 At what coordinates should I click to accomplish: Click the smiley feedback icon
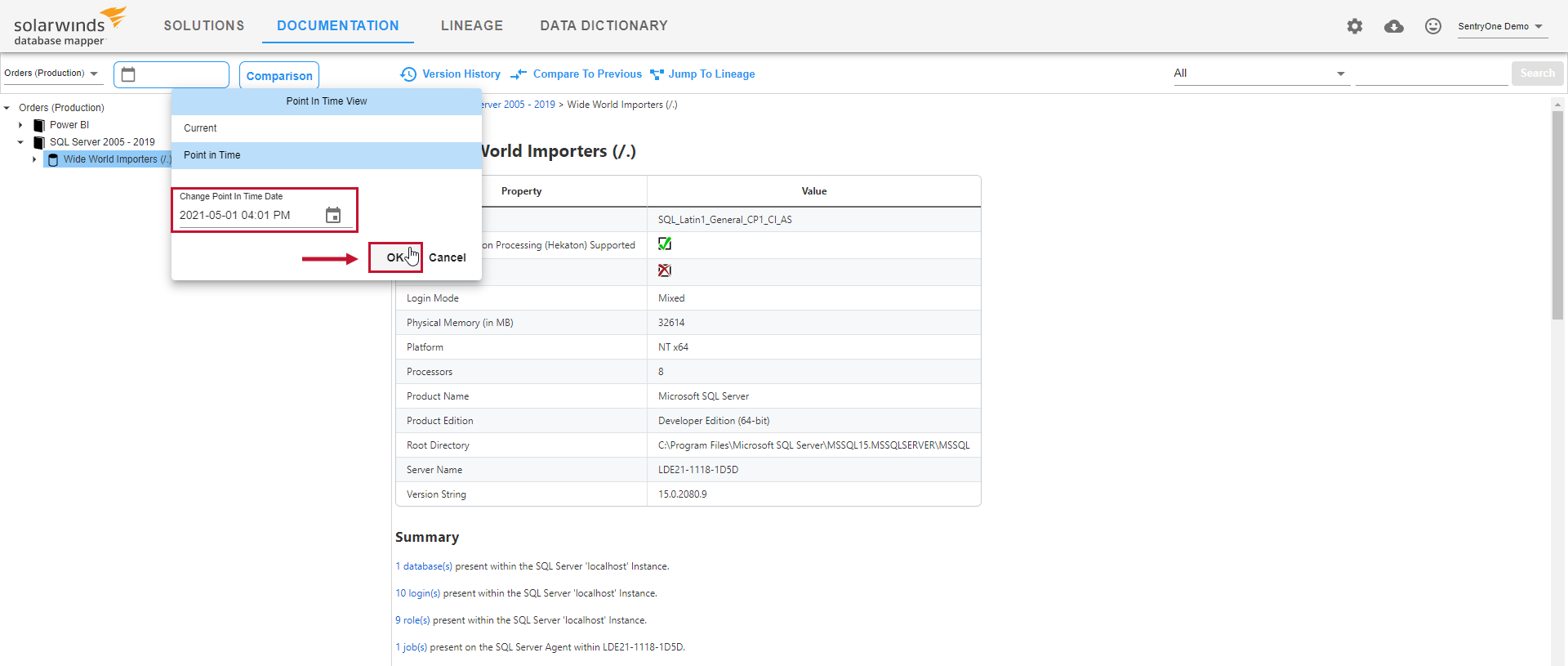tap(1433, 26)
